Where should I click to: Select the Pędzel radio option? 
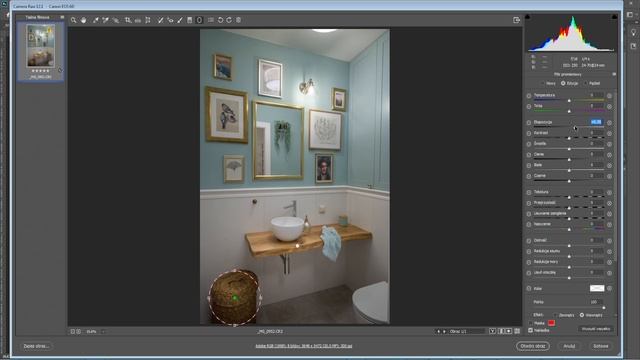pos(585,83)
